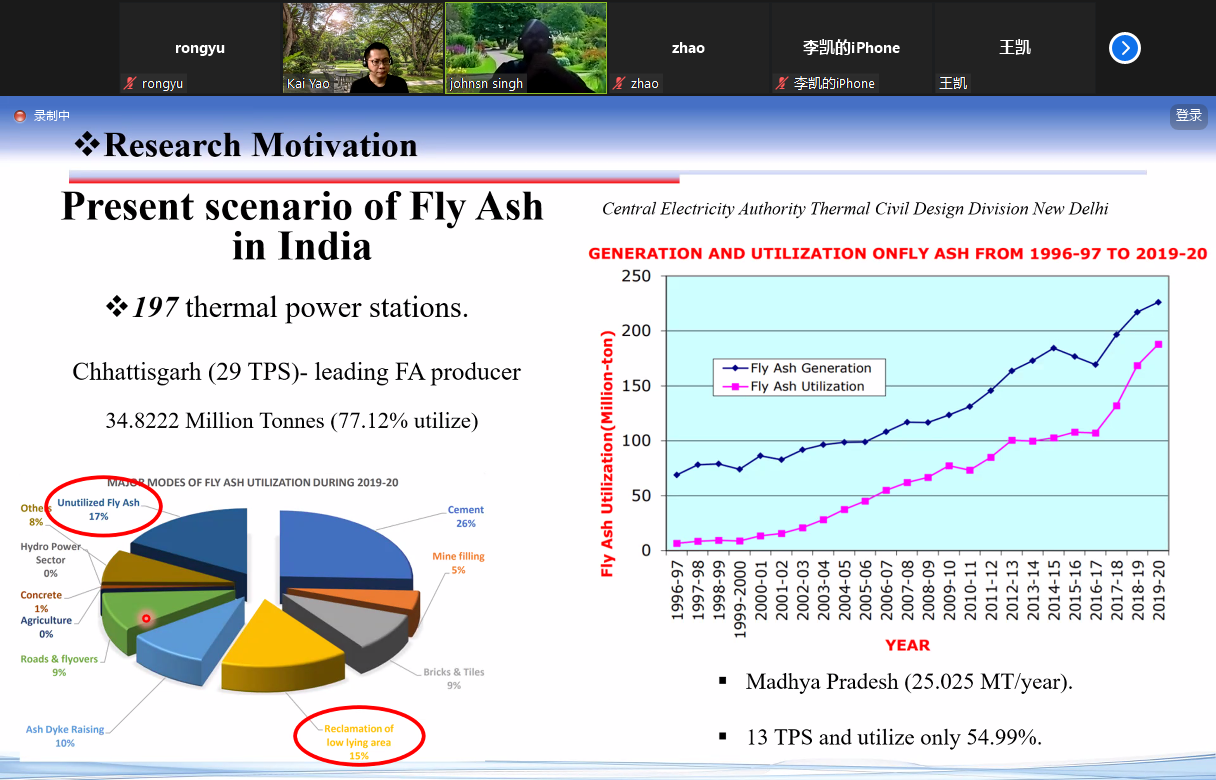Click the 'Mine filling 5%' pie label

pos(458,563)
